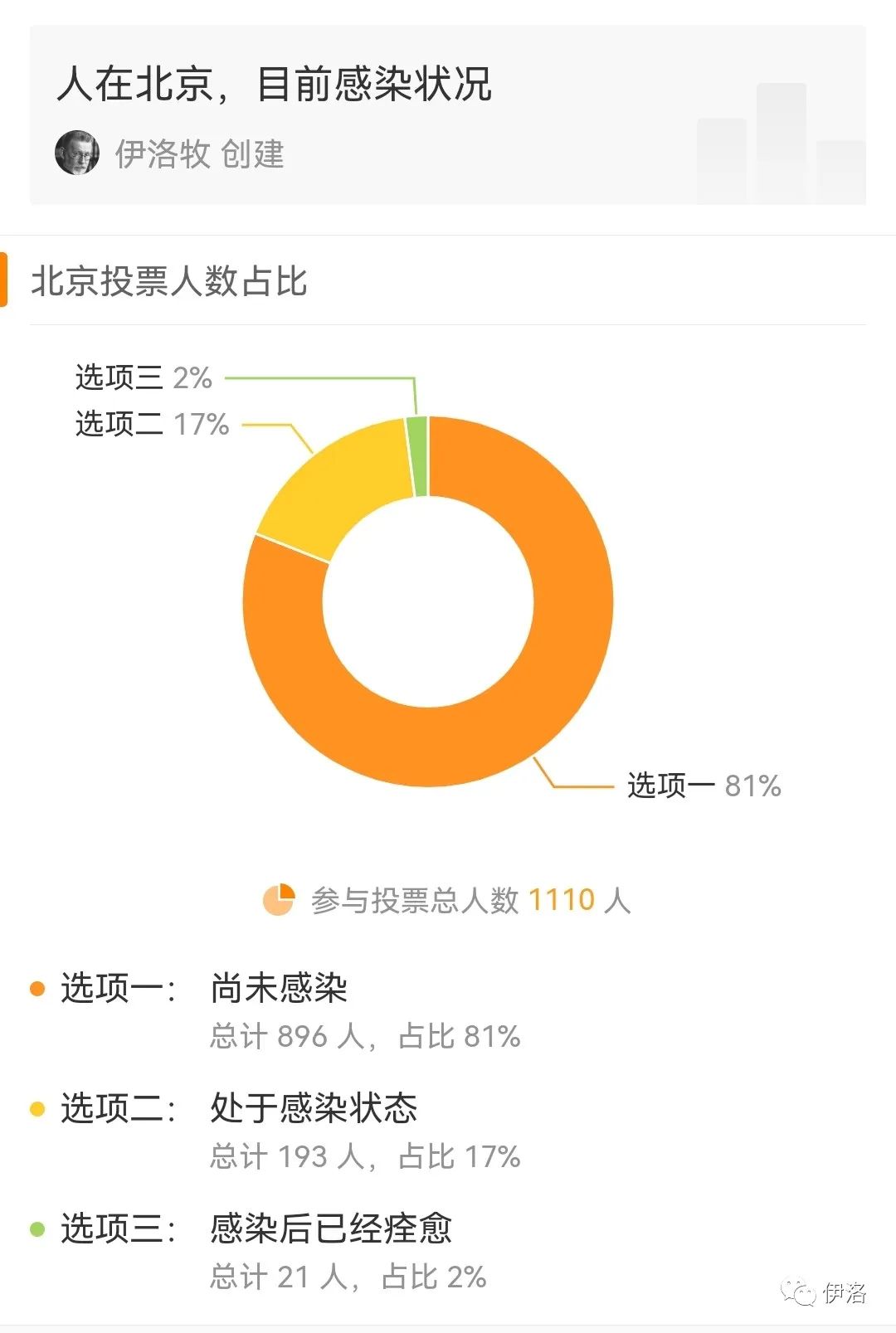Choose the 感染后已经痊愈 option
Viewport: 896px width, 1333px height.
[331, 1228]
